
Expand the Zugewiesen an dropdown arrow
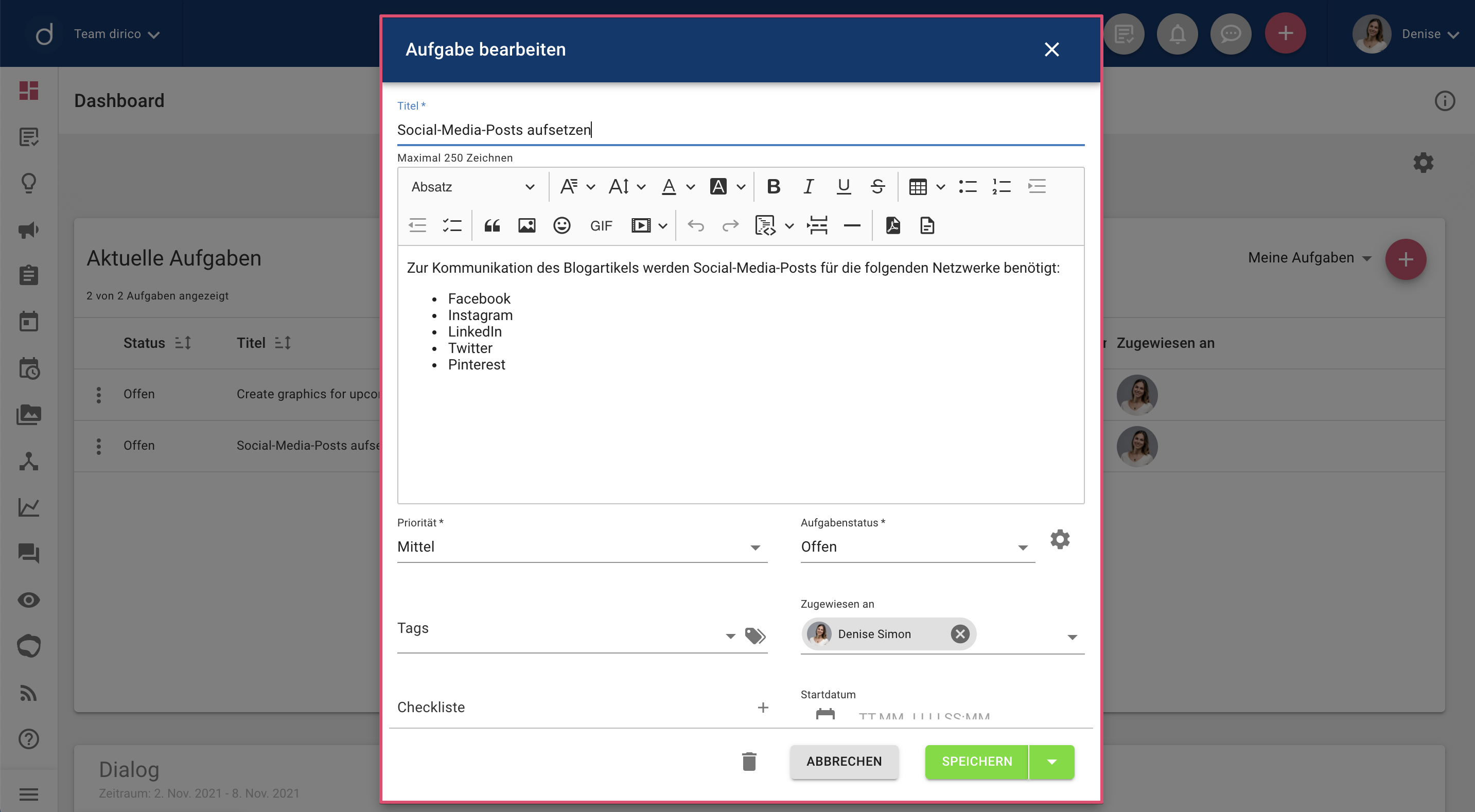[x=1072, y=637]
